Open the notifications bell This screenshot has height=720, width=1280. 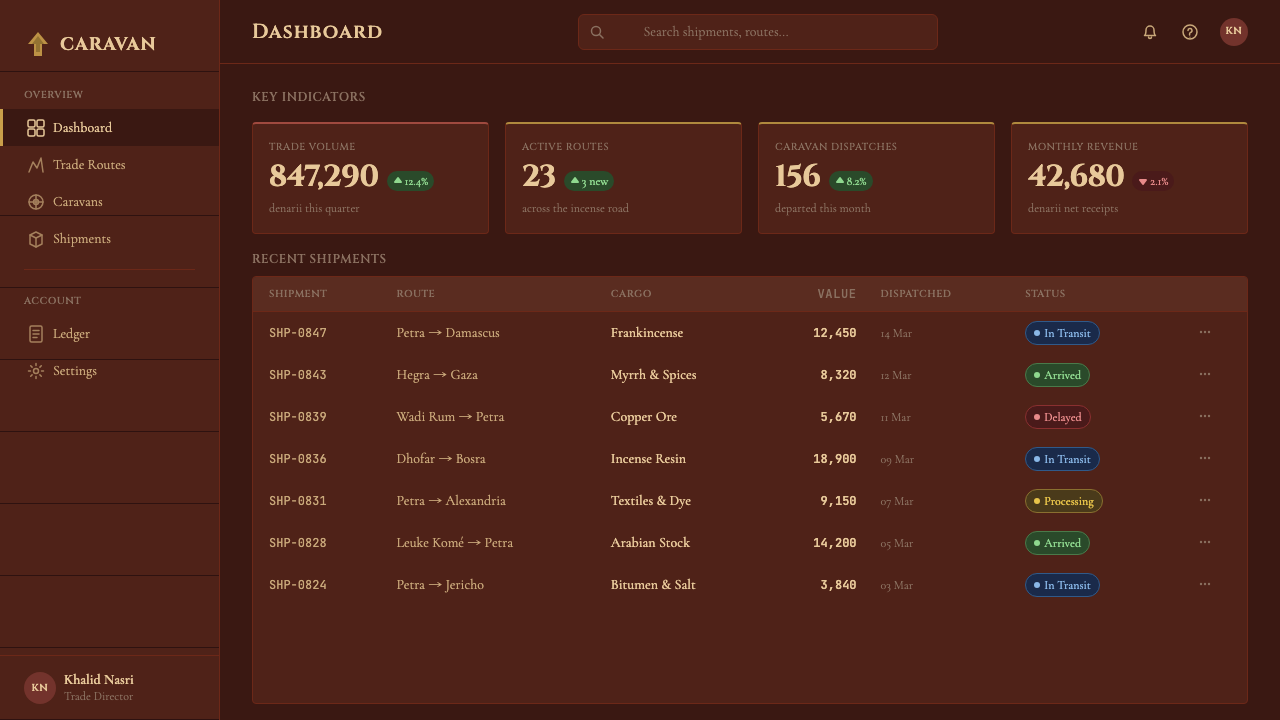click(1150, 32)
